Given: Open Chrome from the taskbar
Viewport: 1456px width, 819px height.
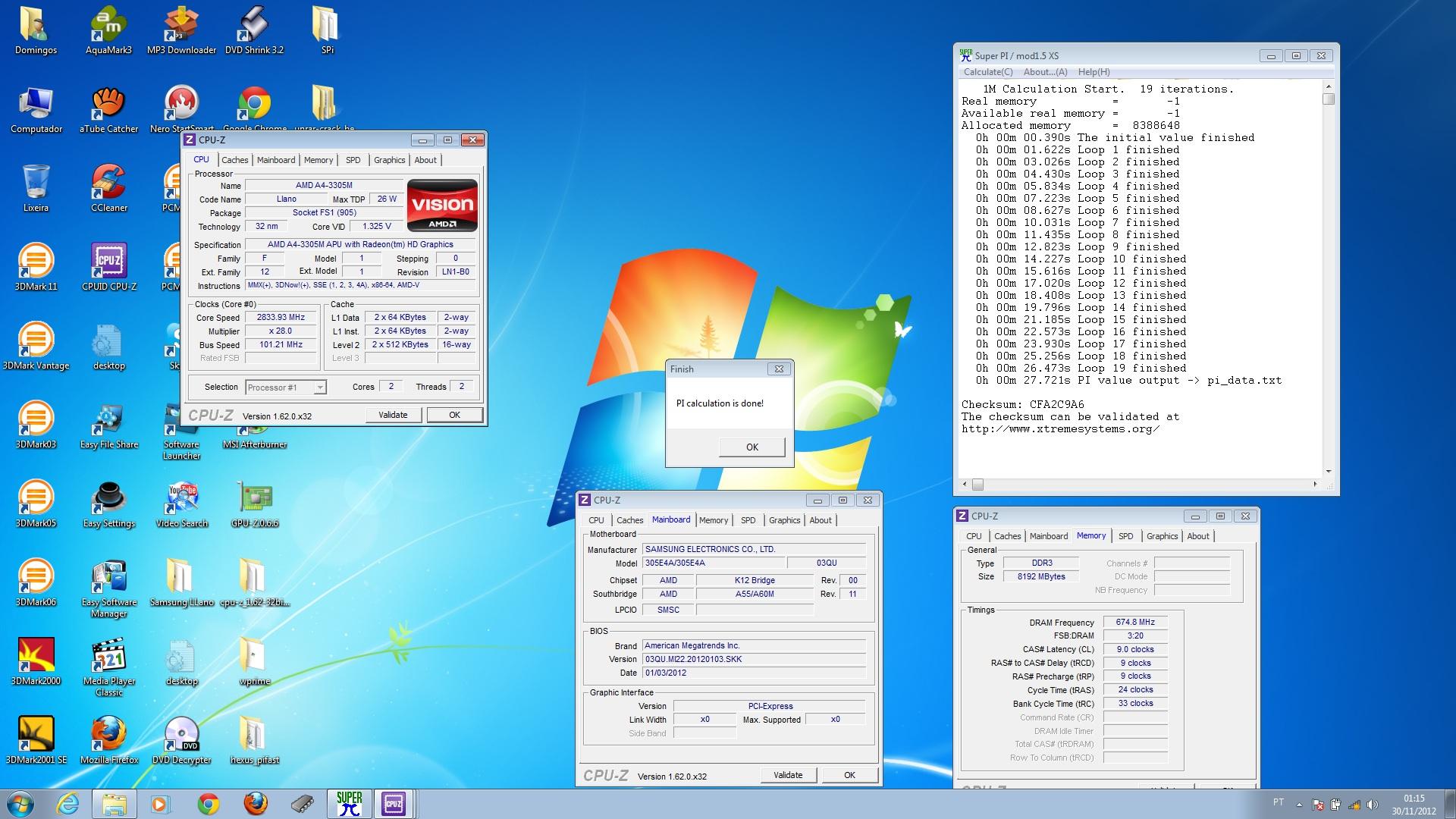Looking at the screenshot, I should click(209, 804).
